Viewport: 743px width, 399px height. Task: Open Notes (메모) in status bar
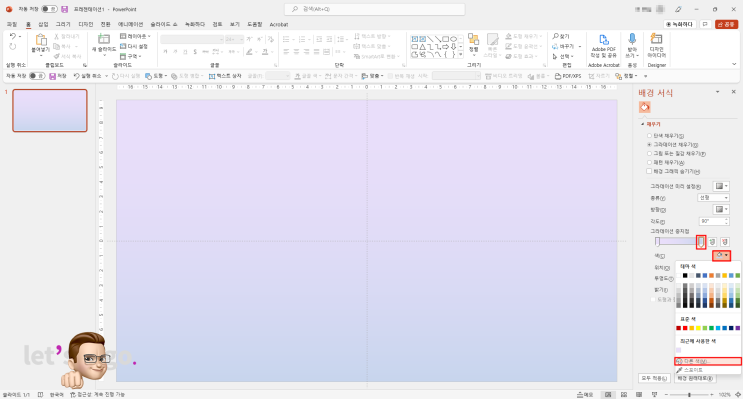tap(585, 394)
